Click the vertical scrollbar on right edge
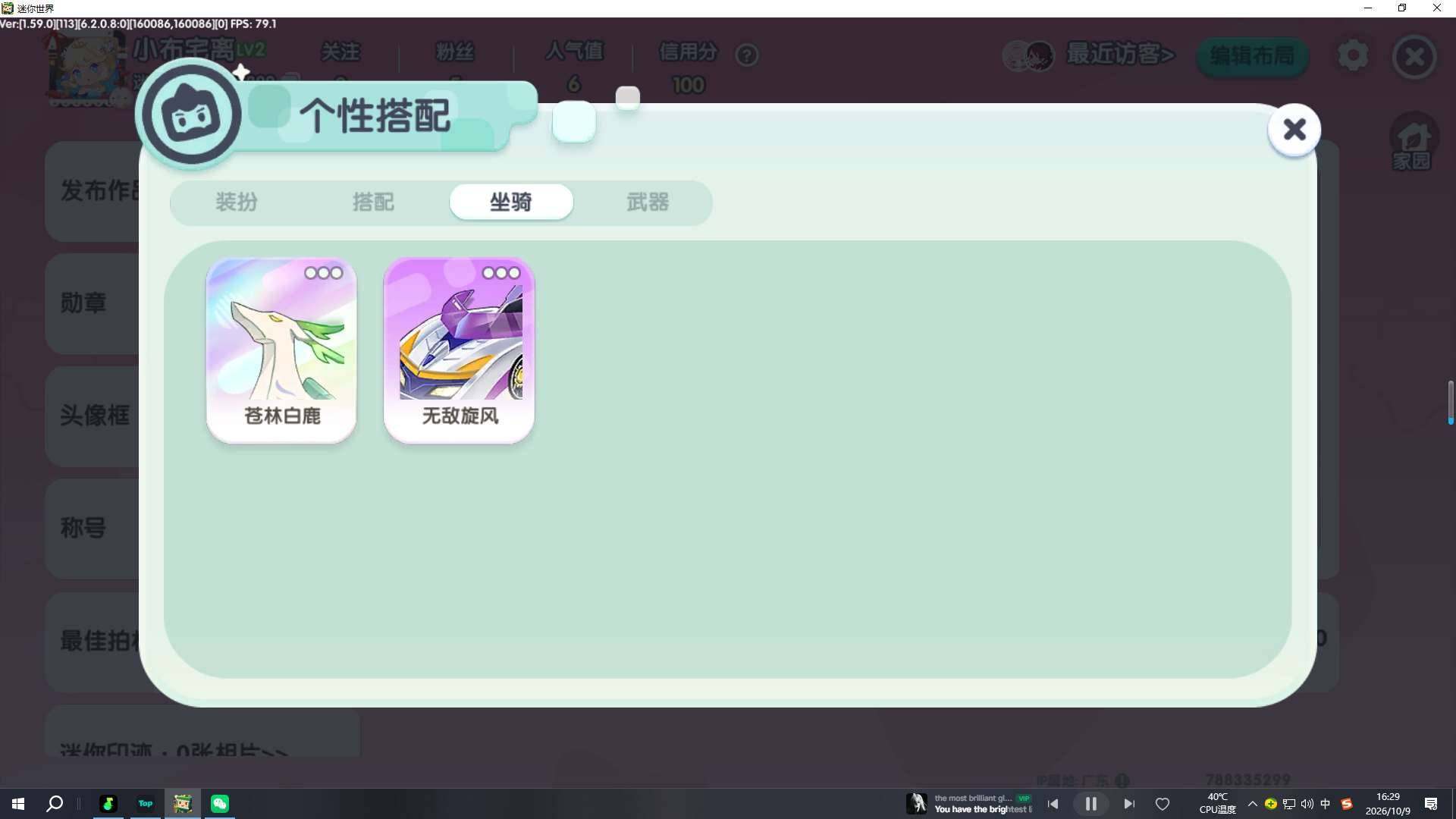This screenshot has height=819, width=1456. coord(1450,402)
